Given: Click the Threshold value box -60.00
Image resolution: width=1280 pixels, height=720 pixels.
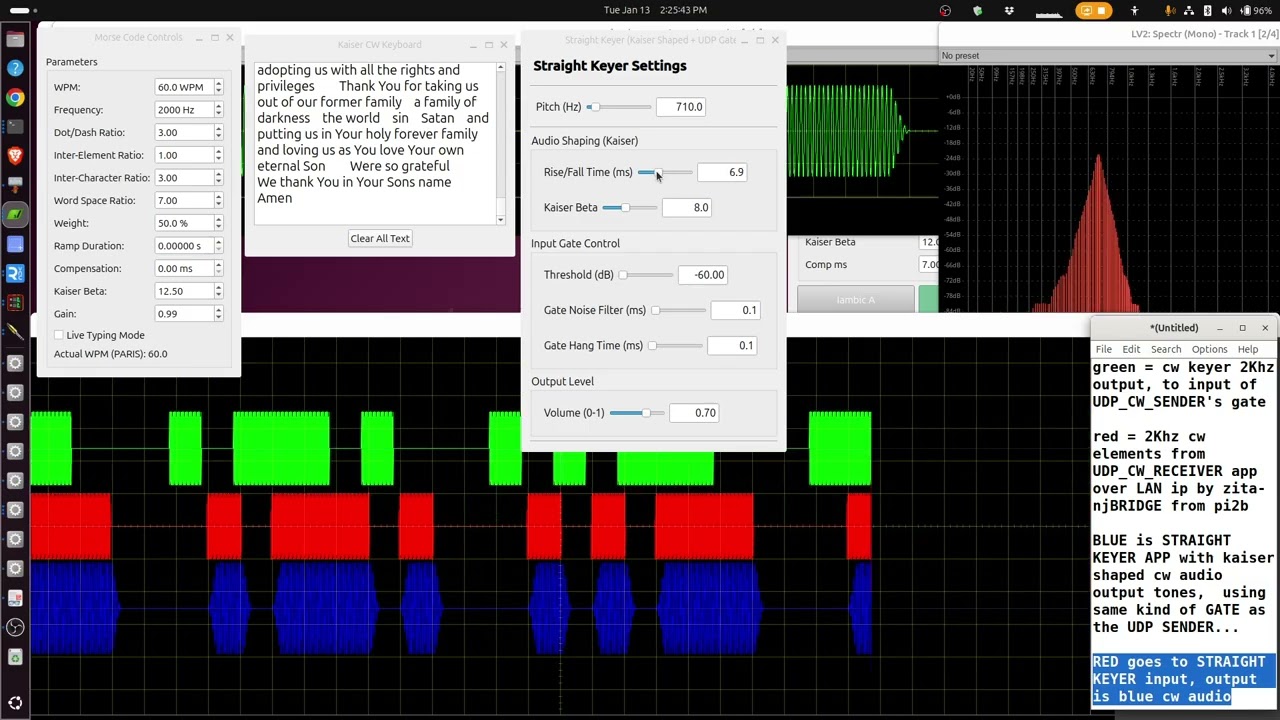Looking at the screenshot, I should pos(703,275).
